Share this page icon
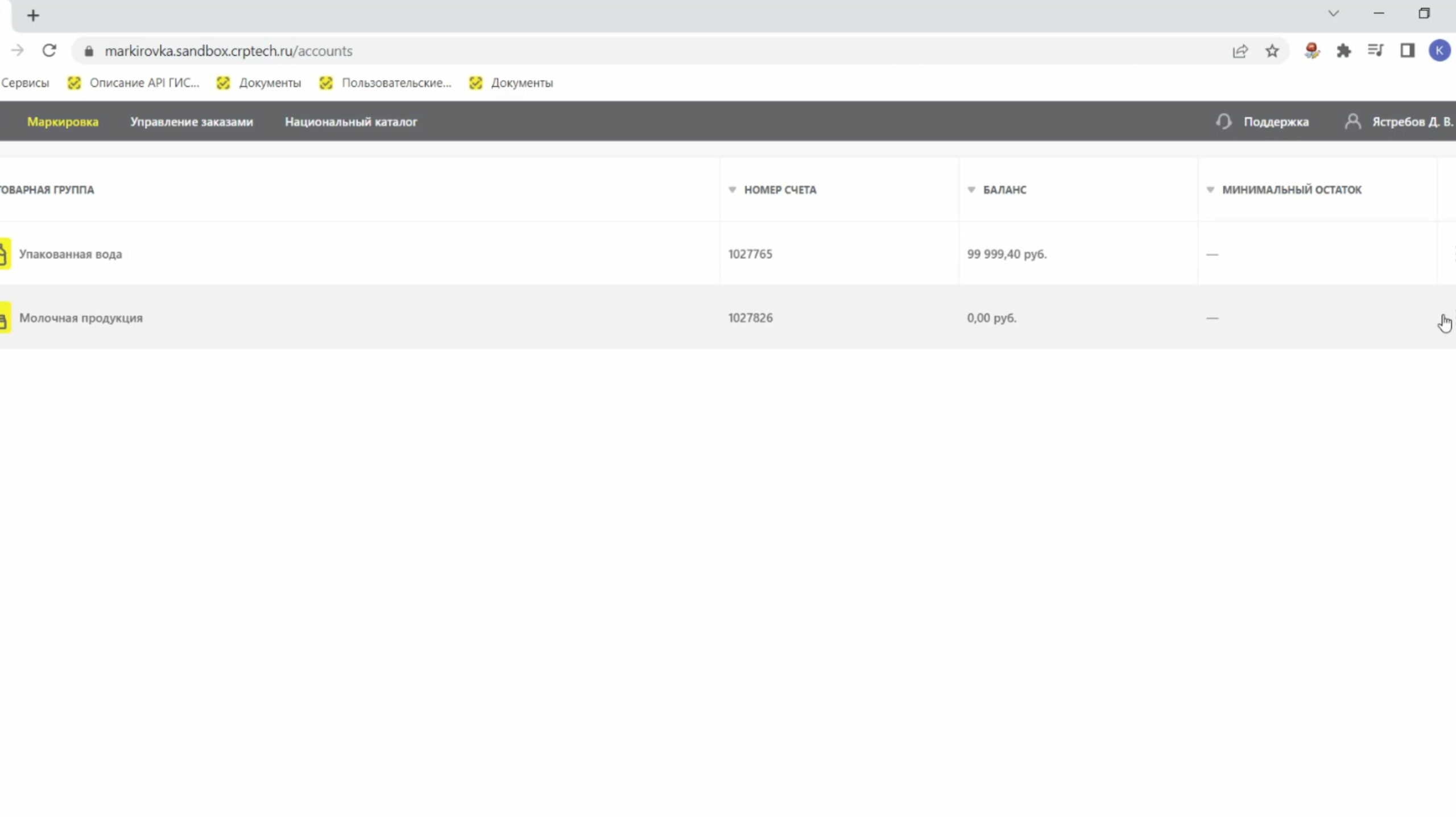This screenshot has height=817, width=1456. (x=1240, y=51)
